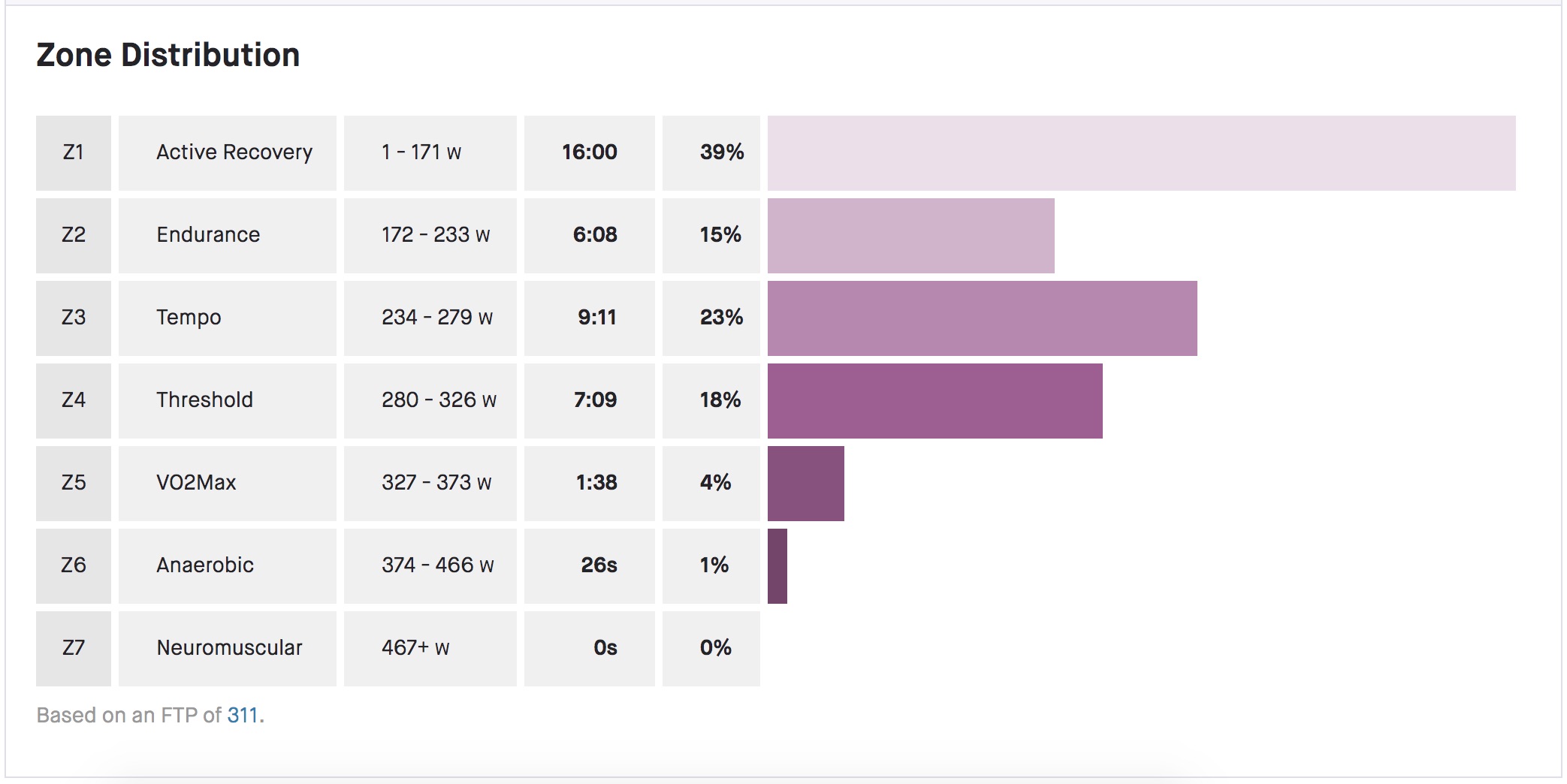Click the 26s time value for Anaerobic
Screen dimensions: 1567x784
coord(596,565)
